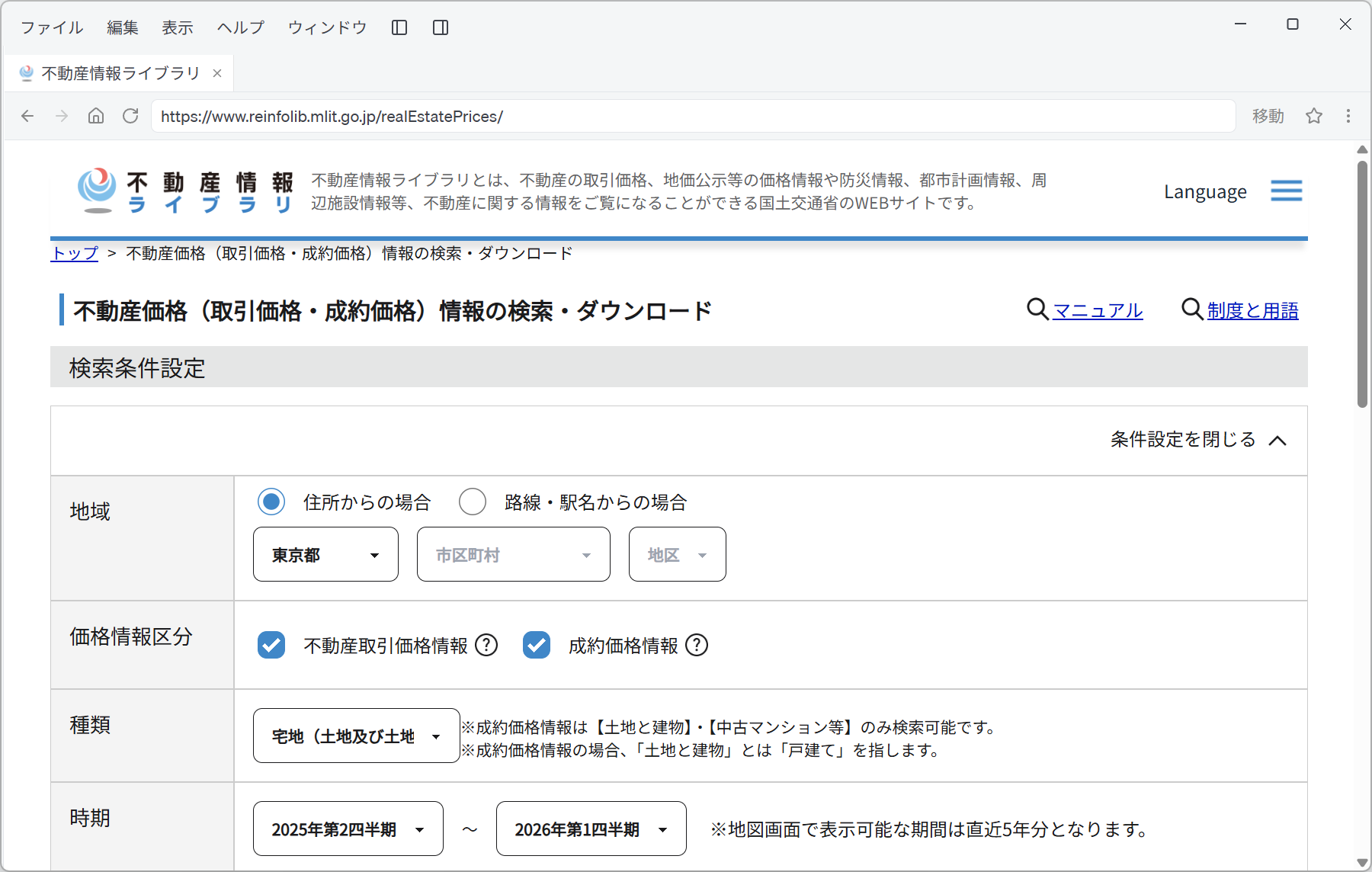1372x872 pixels.
Task: Open the 種類 宅地 dropdown
Action: pos(357,736)
